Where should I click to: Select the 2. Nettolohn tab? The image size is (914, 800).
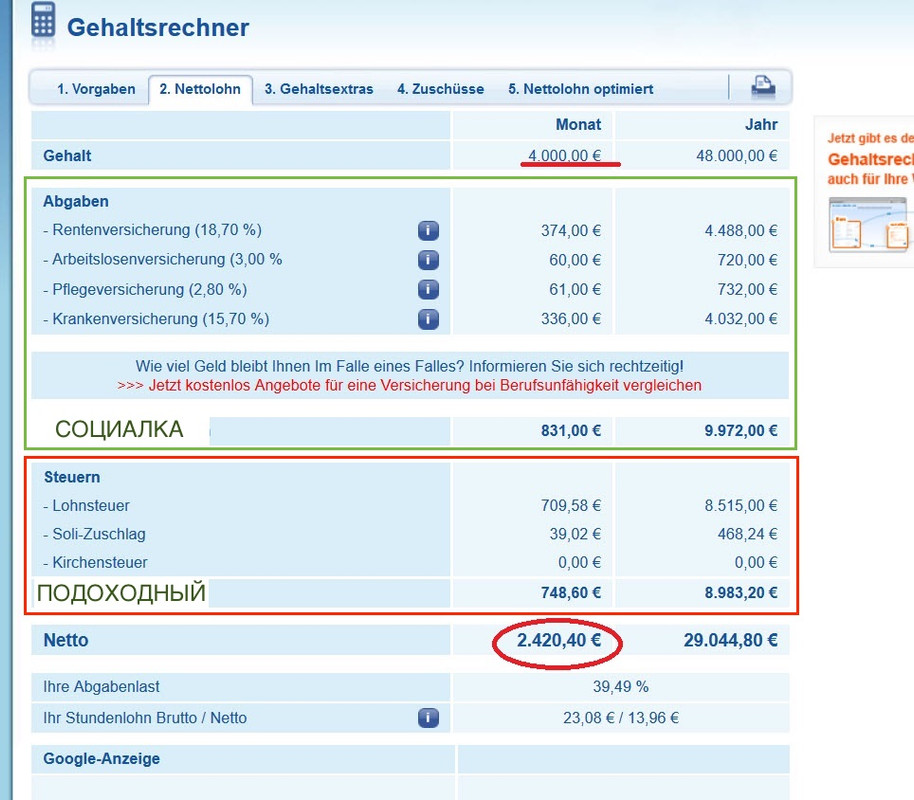200,89
